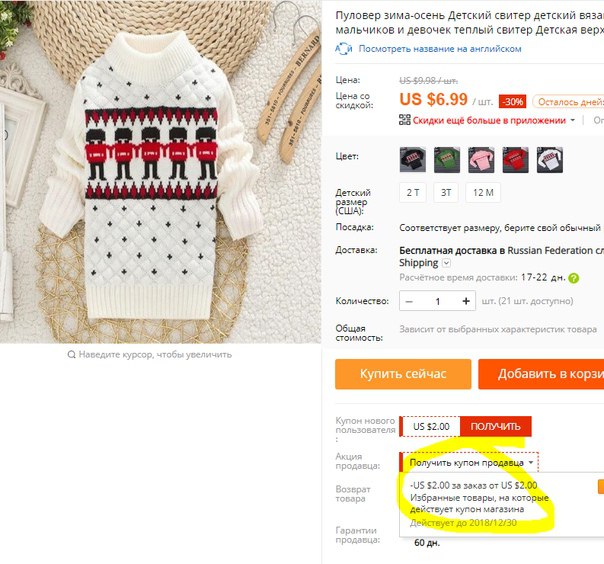Expand the shipping method dropdown arrow
The height and width of the screenshot is (564, 604).
pyautogui.click(x=446, y=263)
